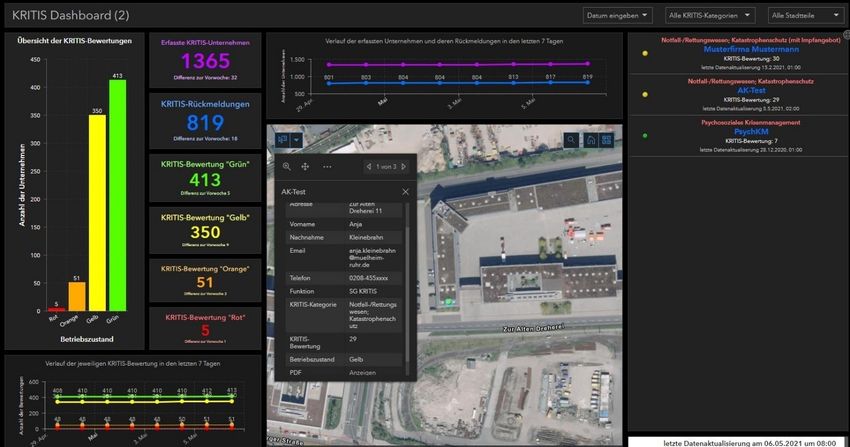Click the green line point labeled 413 in trend chart
Screen dimensions: 850x447
pyautogui.click(x=232, y=396)
